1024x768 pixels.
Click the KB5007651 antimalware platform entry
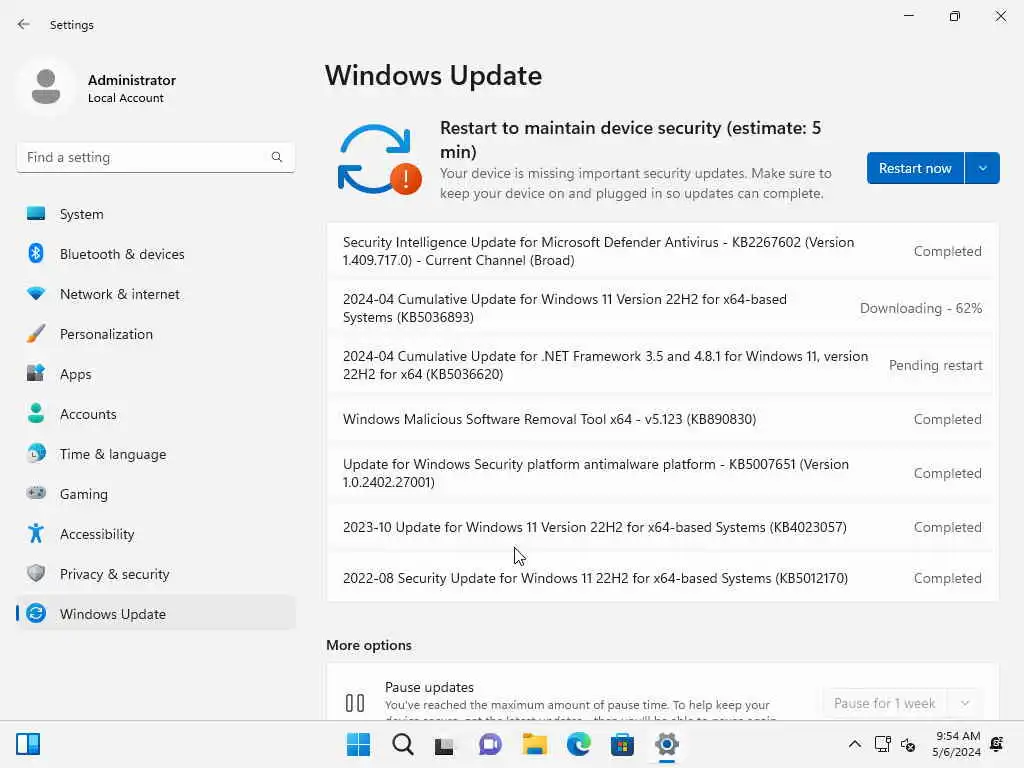(662, 473)
